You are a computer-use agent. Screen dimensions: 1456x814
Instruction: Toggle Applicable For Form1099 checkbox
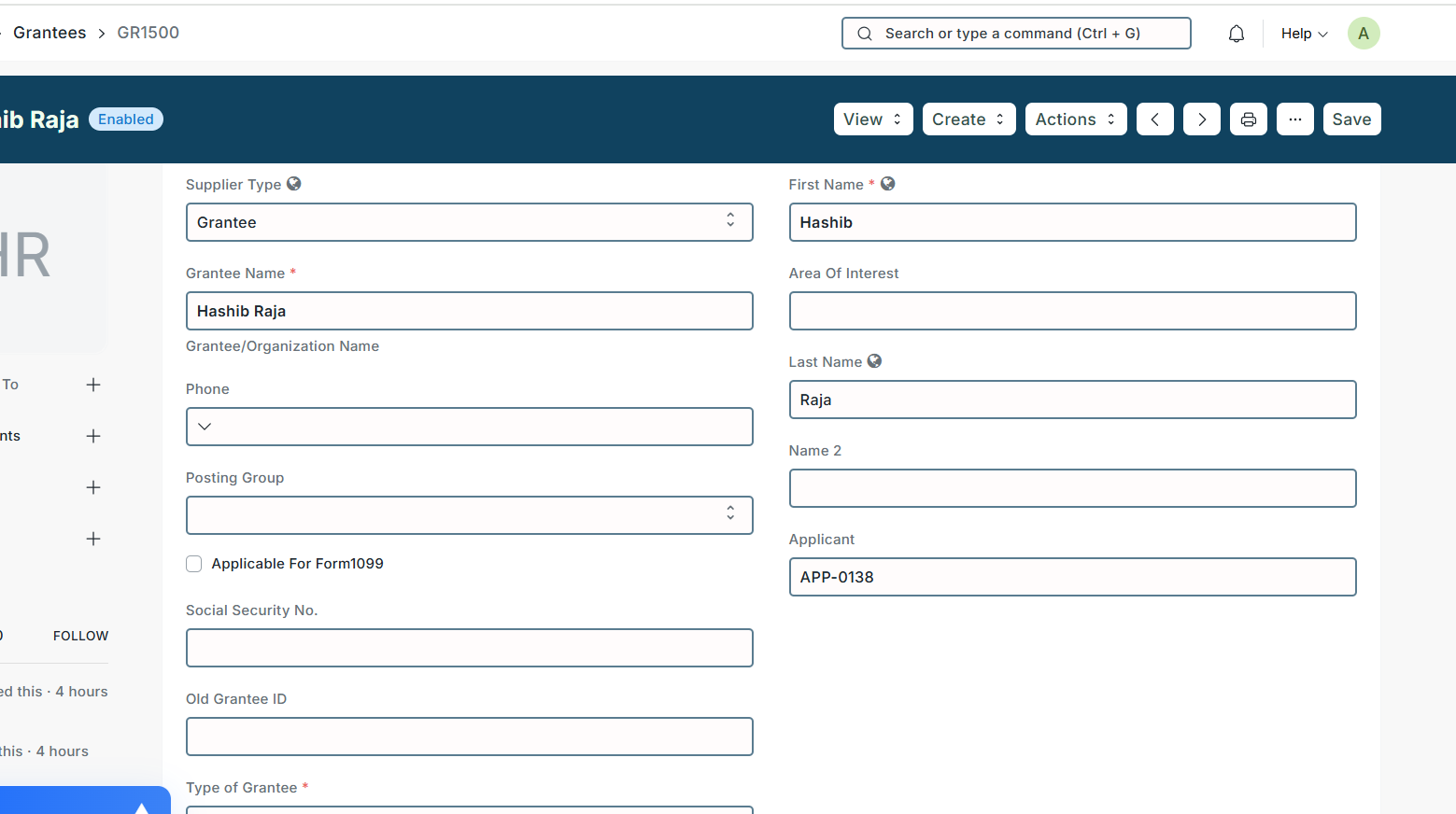coord(194,564)
